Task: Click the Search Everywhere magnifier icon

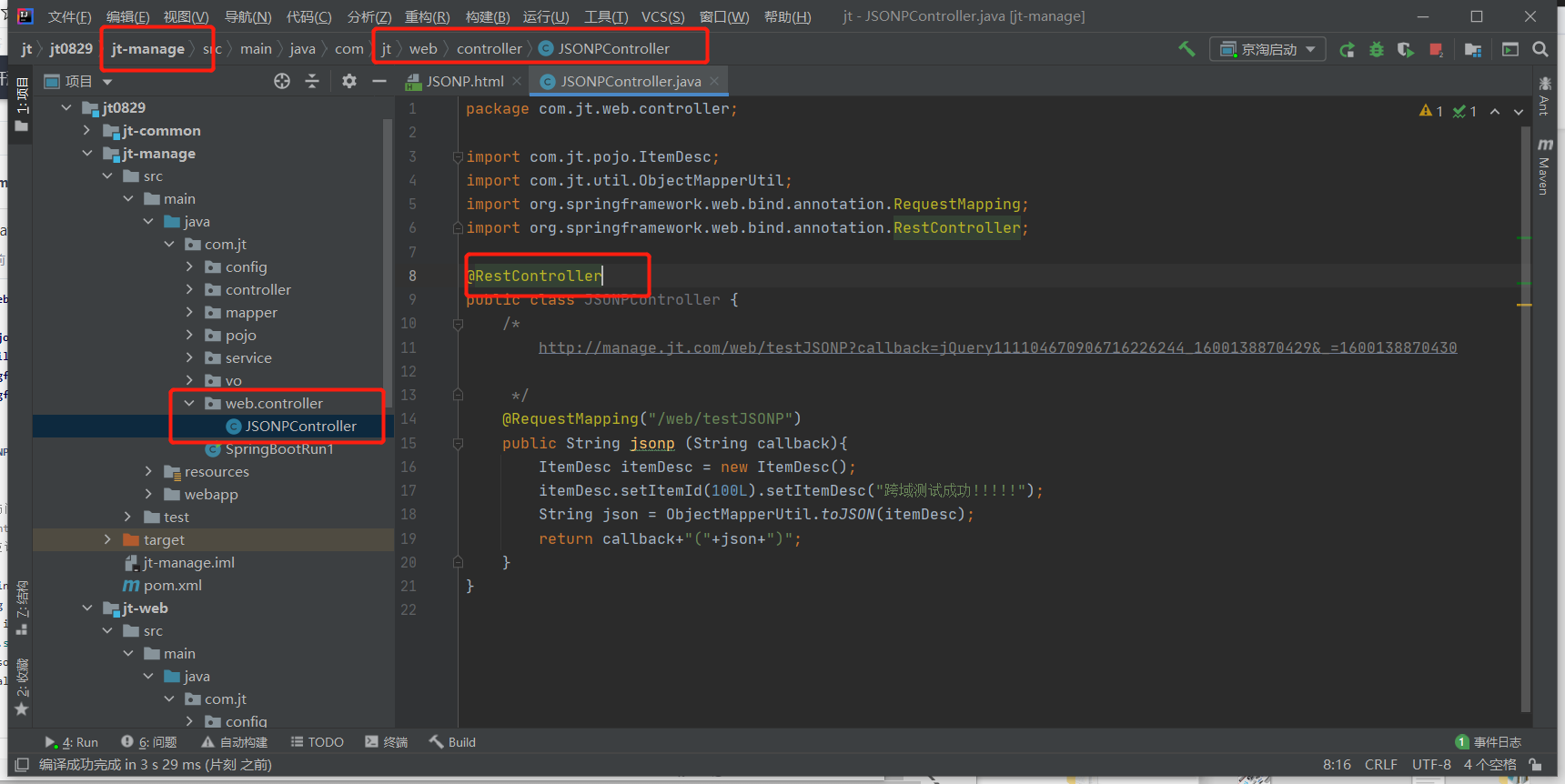Action: (x=1540, y=49)
